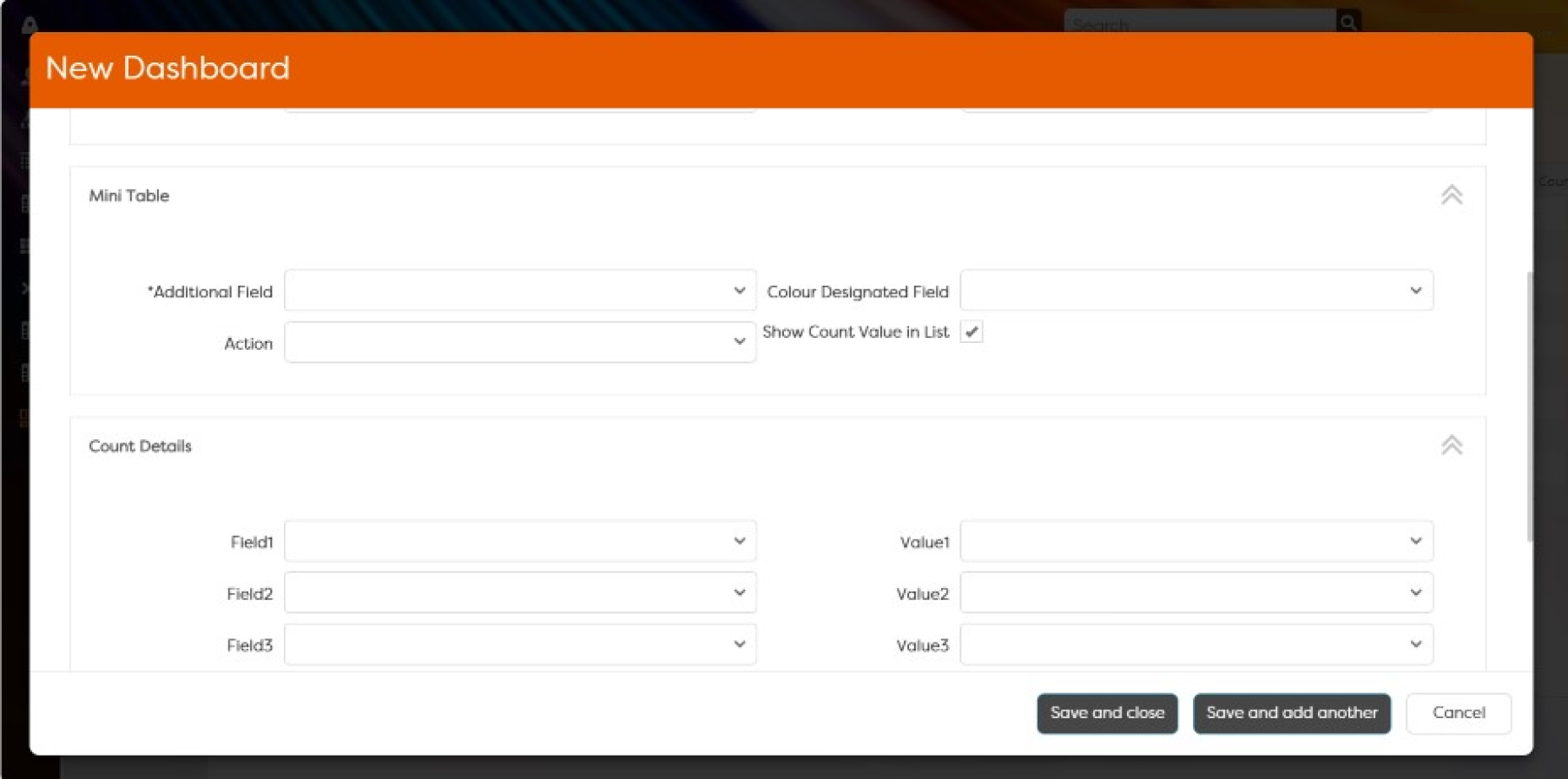Open the Colour Designated Field dropdown
Viewport: 1568px width, 779px height.
1196,291
